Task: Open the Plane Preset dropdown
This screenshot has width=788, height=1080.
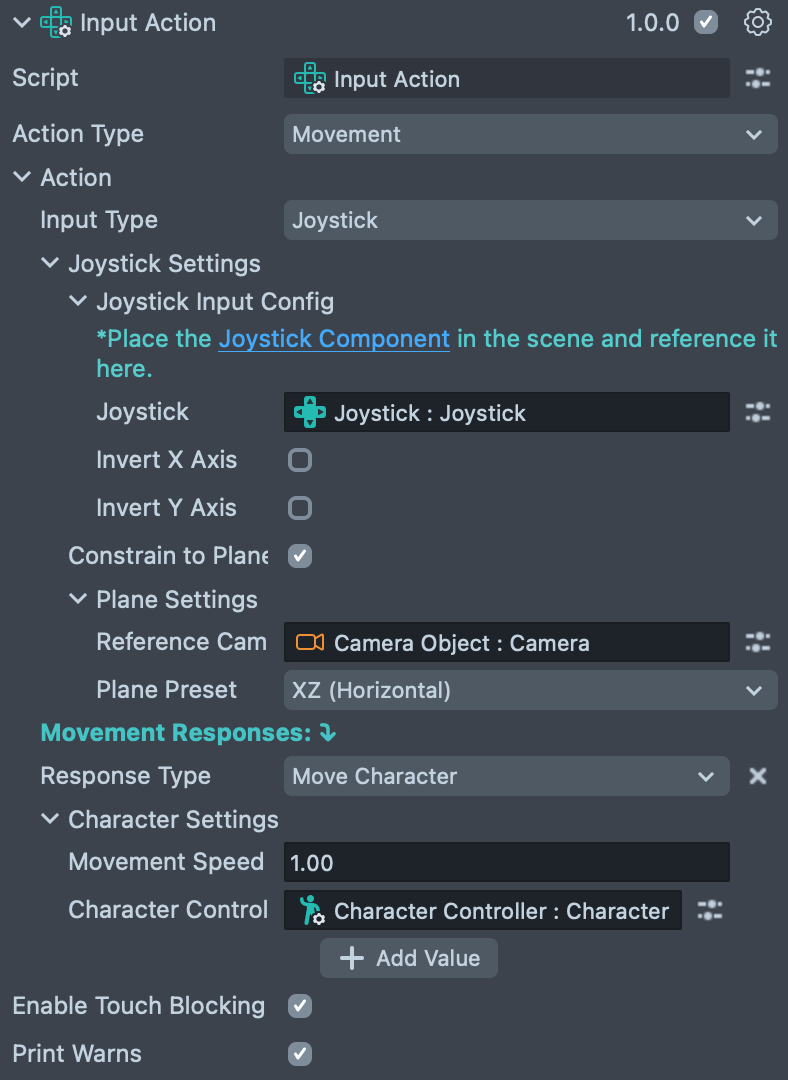Action: point(530,690)
